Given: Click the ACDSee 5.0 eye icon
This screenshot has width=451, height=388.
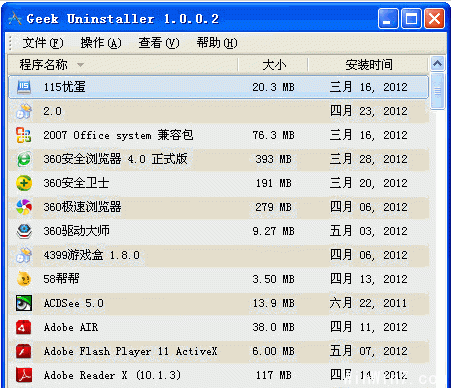Looking at the screenshot, I should (x=24, y=303).
